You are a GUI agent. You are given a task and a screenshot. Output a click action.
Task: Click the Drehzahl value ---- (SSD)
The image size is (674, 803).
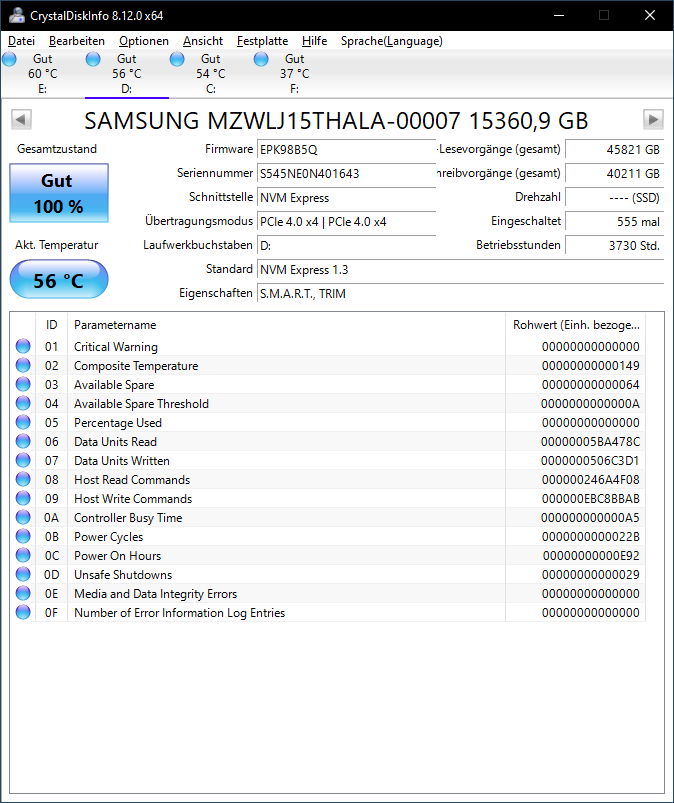tap(614, 198)
